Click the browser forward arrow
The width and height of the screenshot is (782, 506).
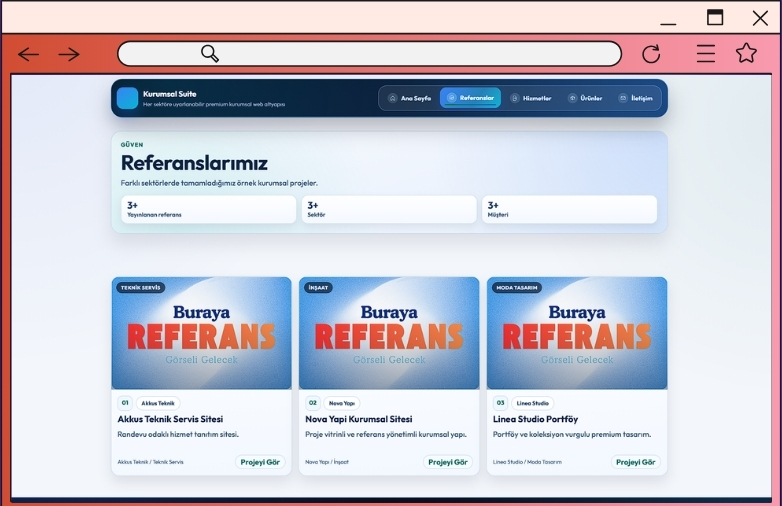click(68, 54)
